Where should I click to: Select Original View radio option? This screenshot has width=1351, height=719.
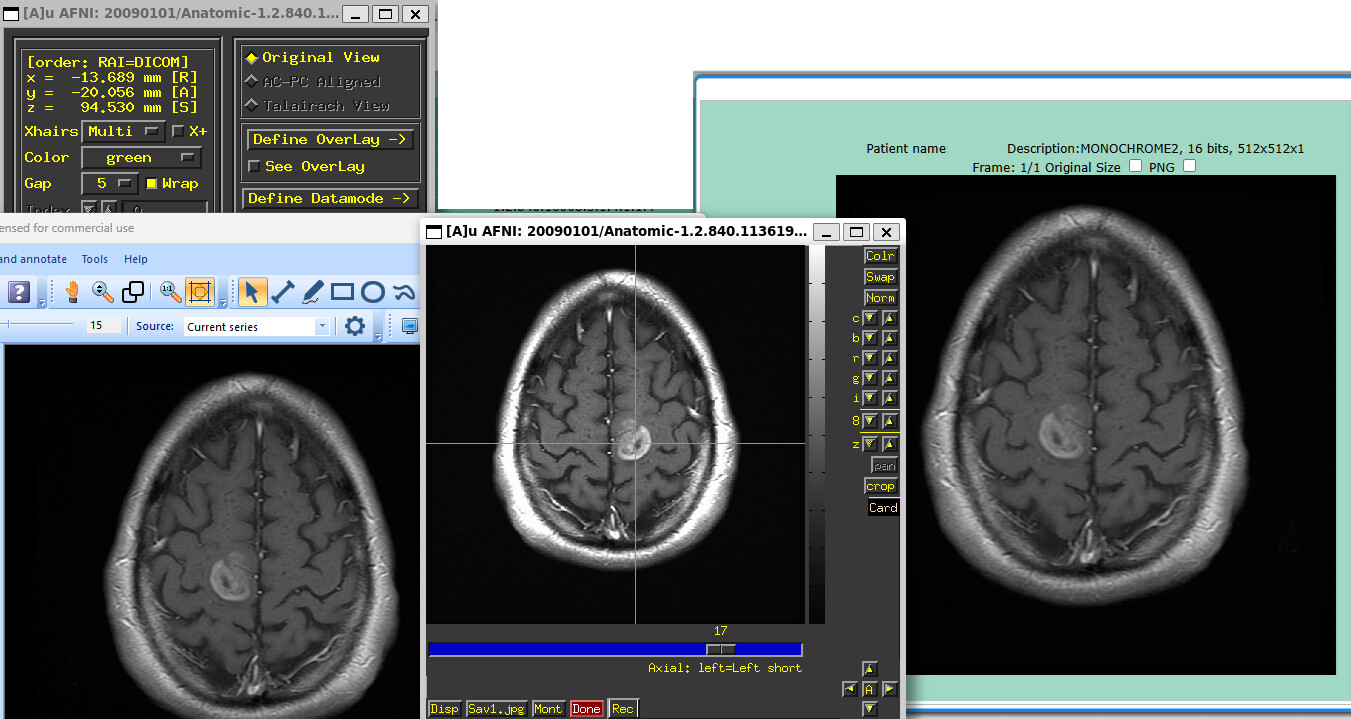pos(313,58)
